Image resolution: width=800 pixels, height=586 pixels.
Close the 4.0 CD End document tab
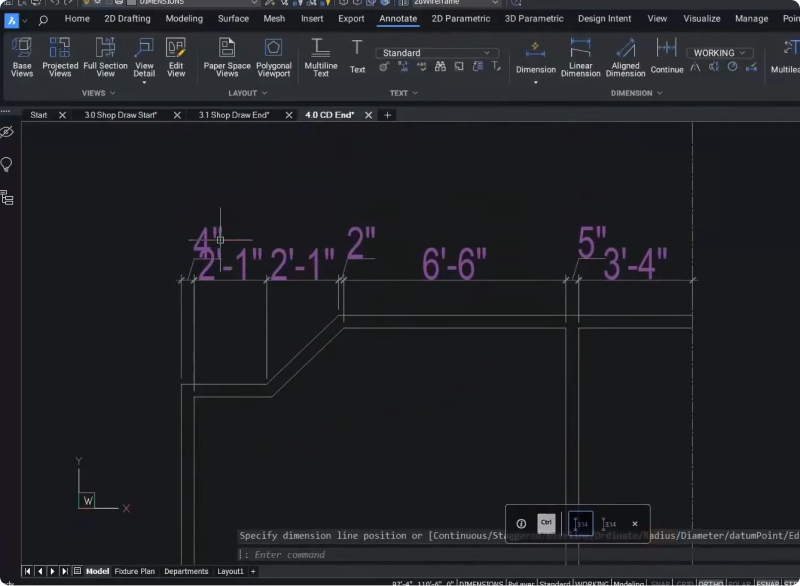[368, 115]
